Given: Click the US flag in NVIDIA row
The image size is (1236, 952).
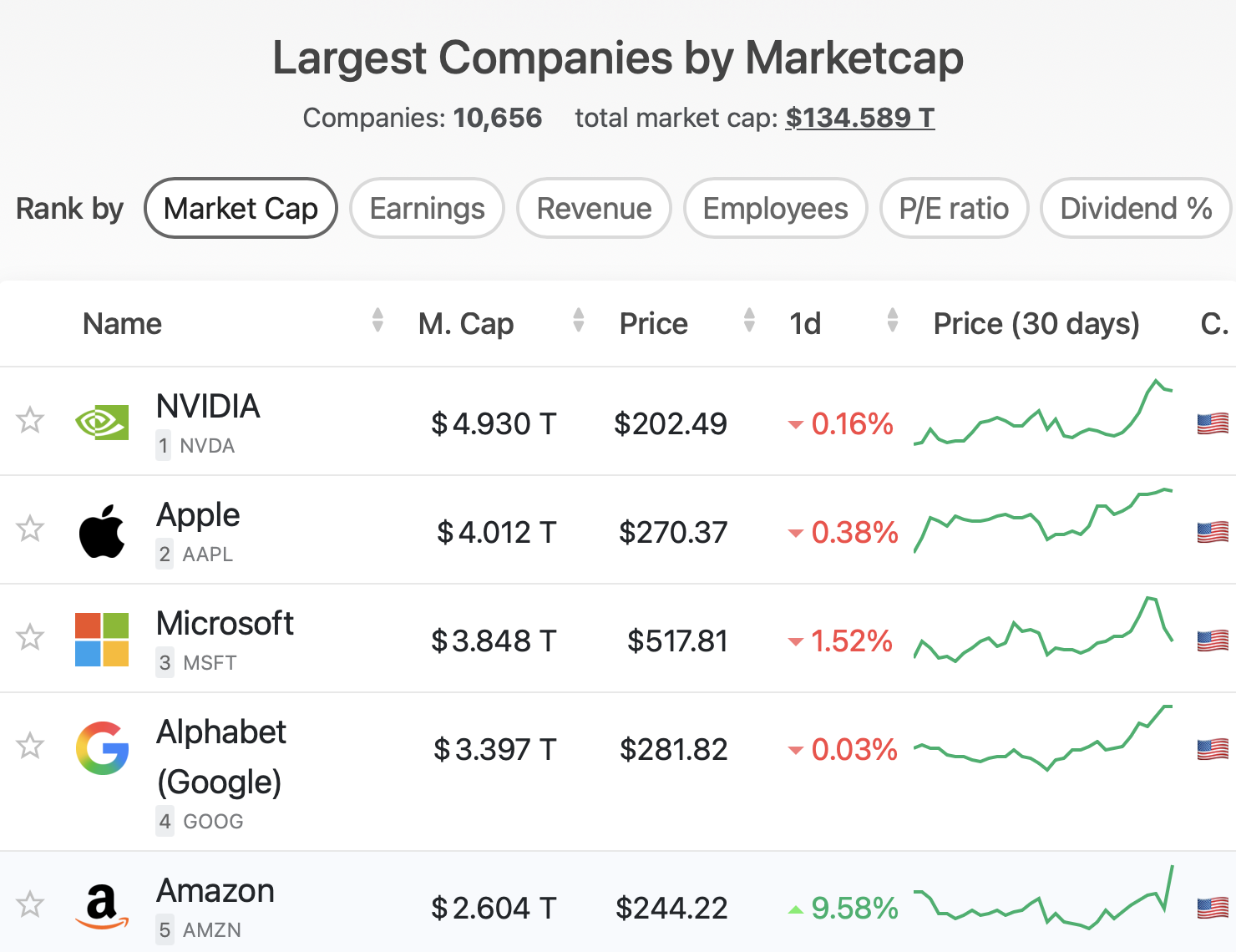Looking at the screenshot, I should [1213, 424].
